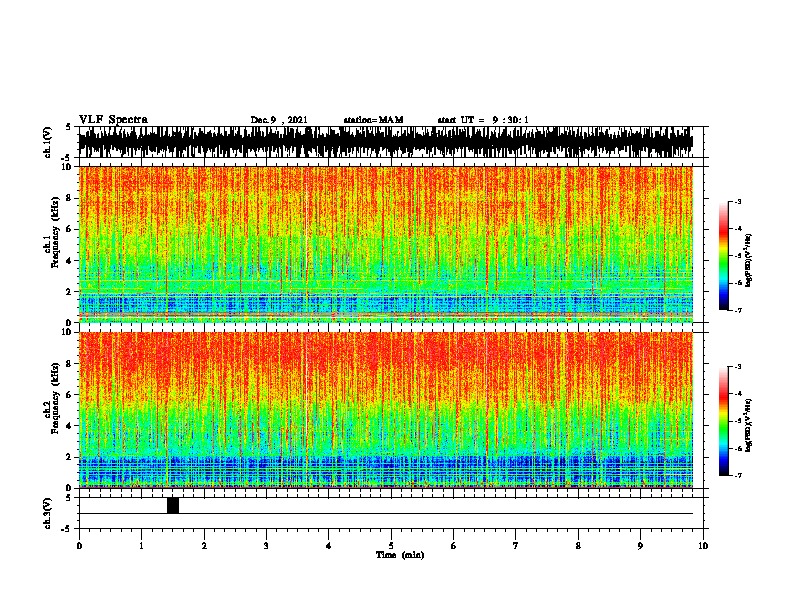Click the "station=MAM" header text
The width and height of the screenshot is (792, 612).
pos(373,120)
